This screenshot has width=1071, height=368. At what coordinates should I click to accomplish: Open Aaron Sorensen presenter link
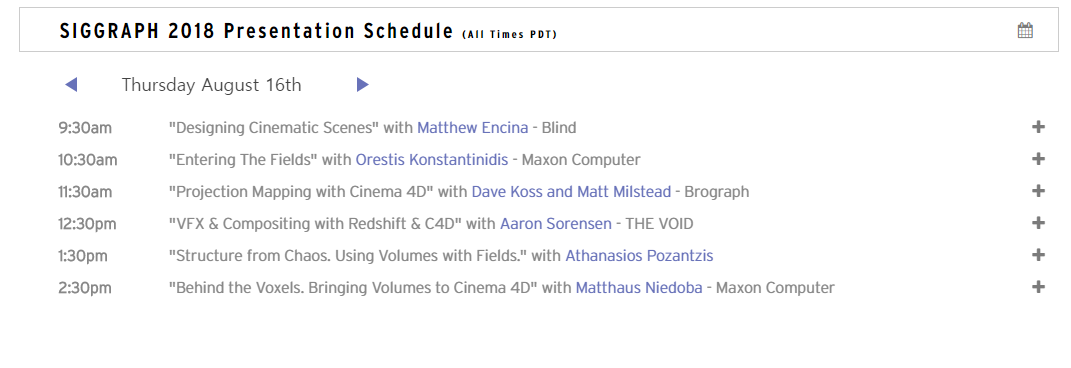click(x=555, y=224)
